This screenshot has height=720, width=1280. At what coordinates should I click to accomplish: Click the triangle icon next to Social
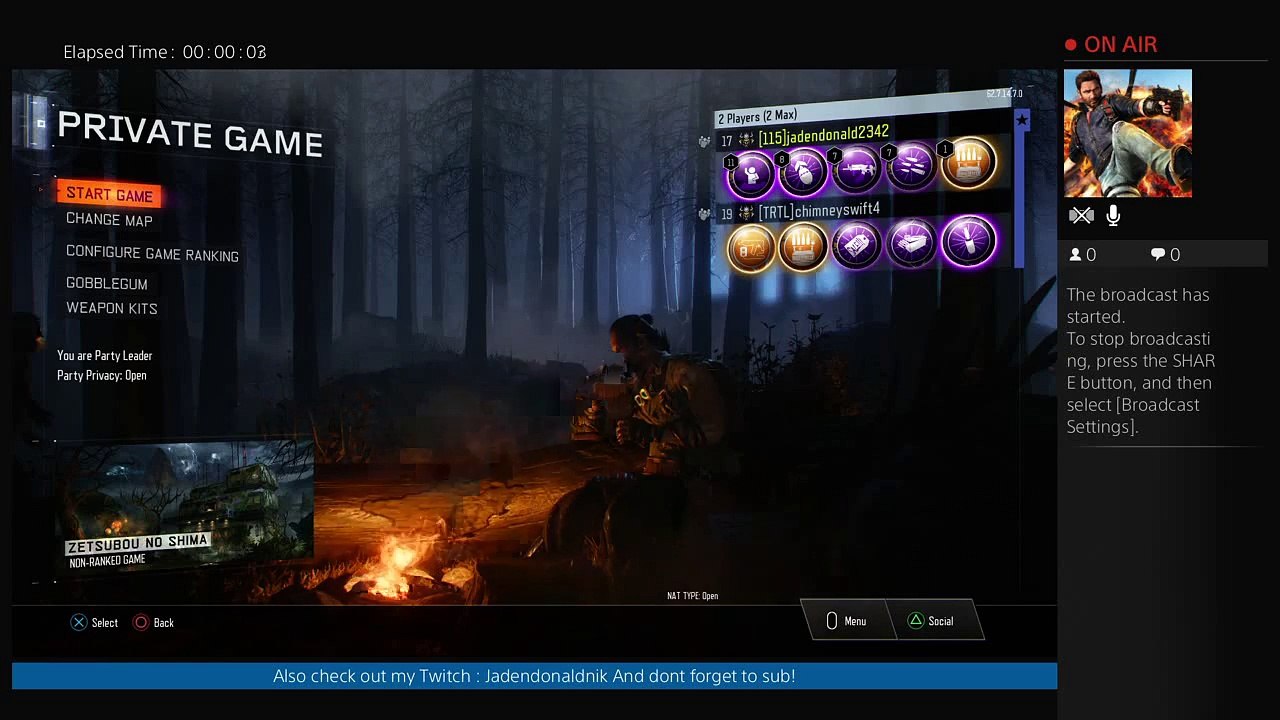click(915, 621)
